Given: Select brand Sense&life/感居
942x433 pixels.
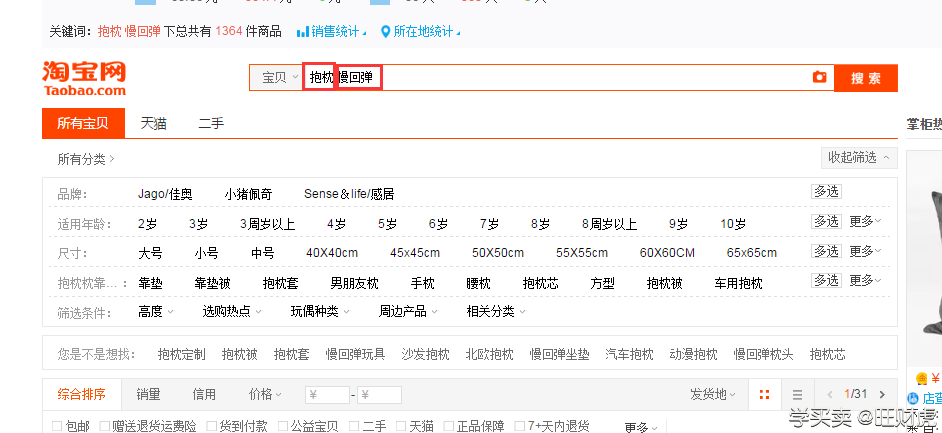Looking at the screenshot, I should pyautogui.click(x=349, y=194).
